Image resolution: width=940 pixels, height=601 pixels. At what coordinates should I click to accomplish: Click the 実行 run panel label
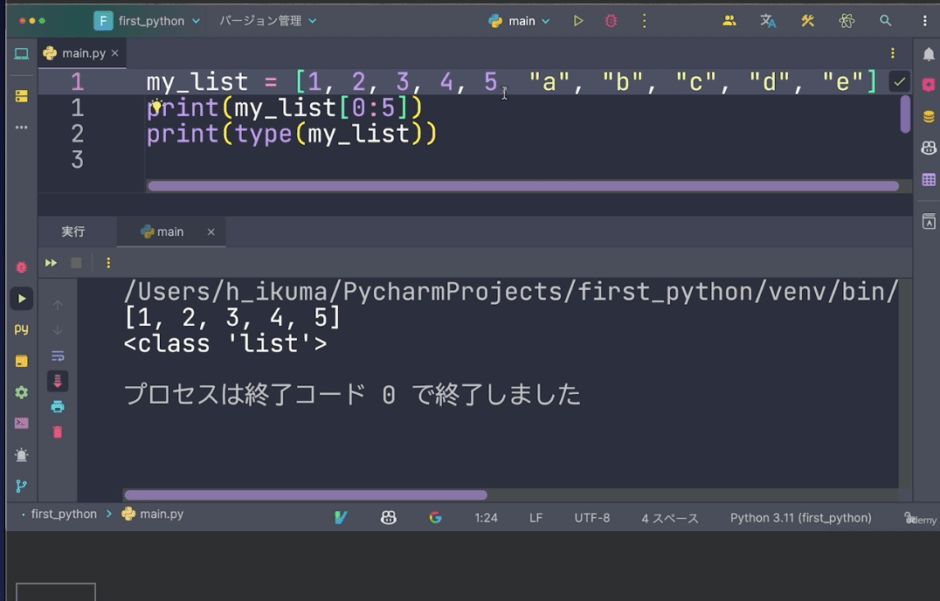(73, 231)
